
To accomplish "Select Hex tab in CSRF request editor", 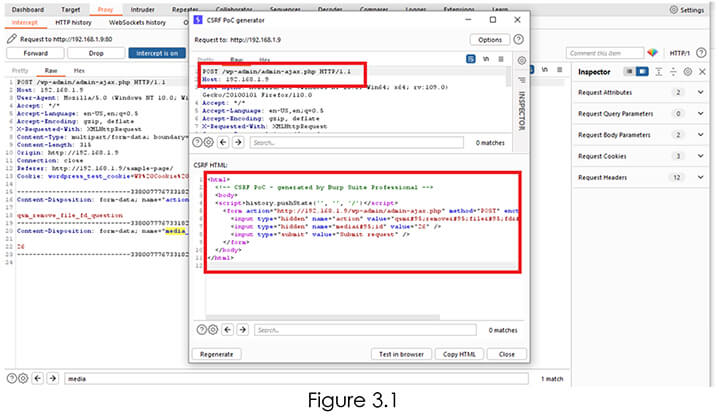I will click(x=265, y=60).
